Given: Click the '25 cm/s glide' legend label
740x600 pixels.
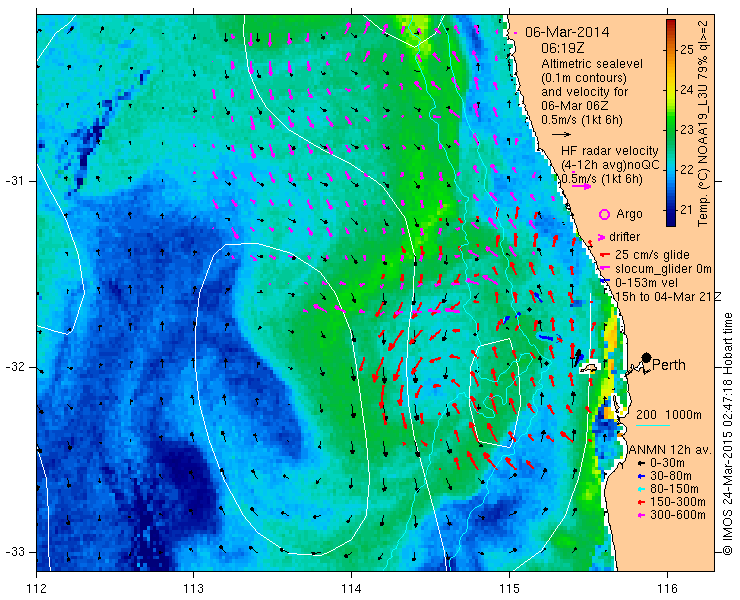Looking at the screenshot, I should [652, 255].
